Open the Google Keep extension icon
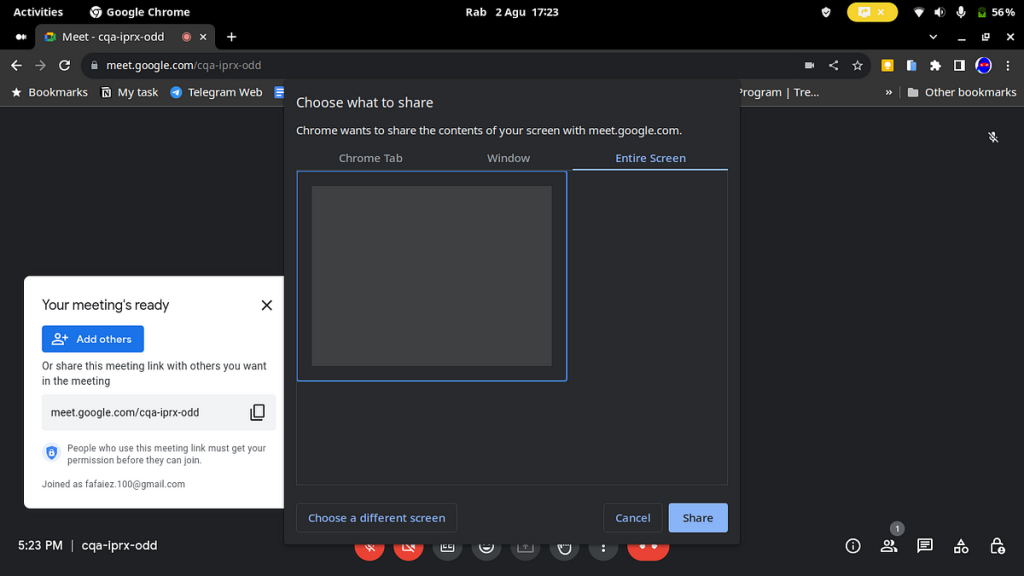1024x576 pixels. click(888, 65)
